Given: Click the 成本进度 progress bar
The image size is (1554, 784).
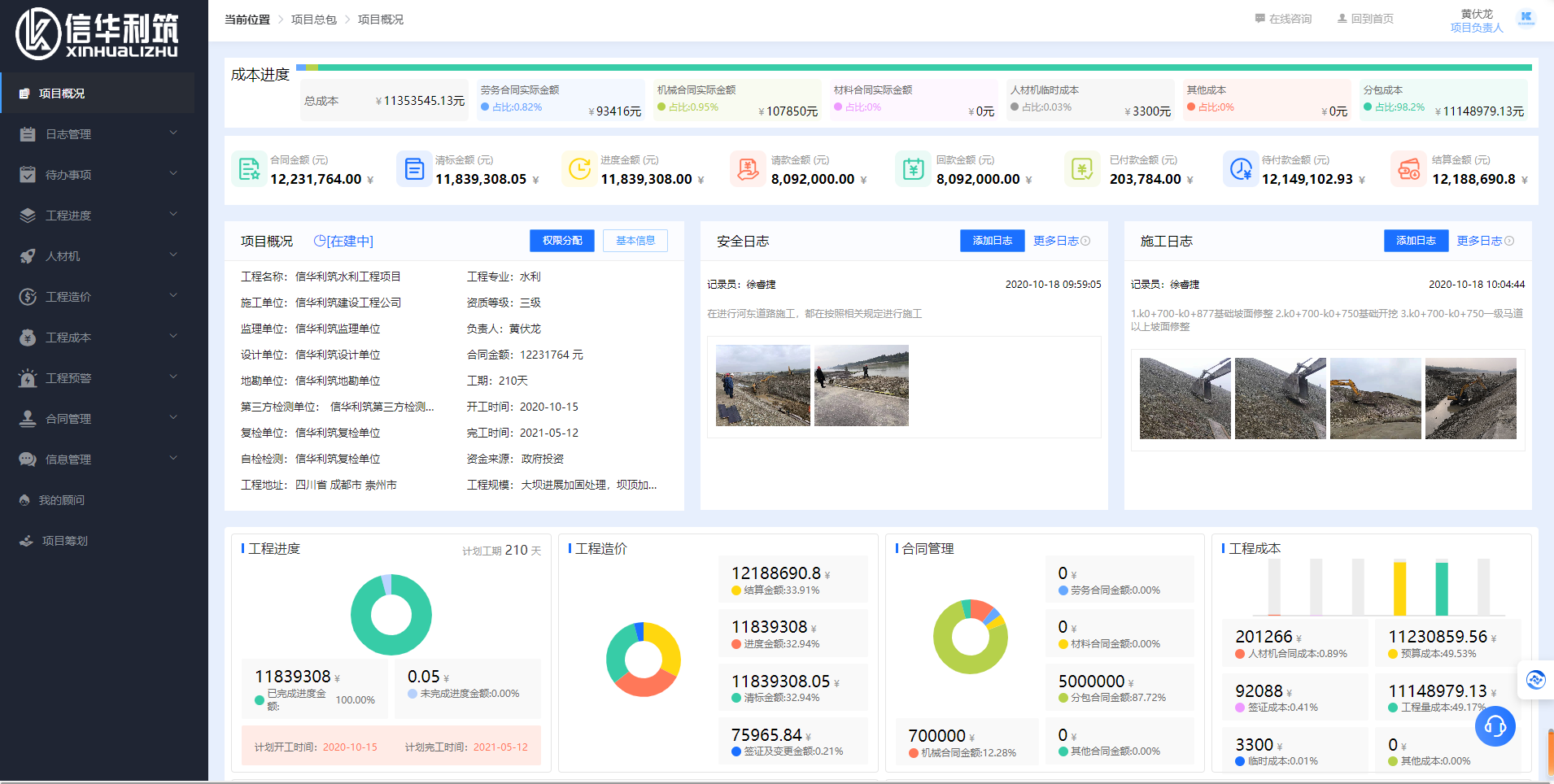Looking at the screenshot, I should click(914, 68).
